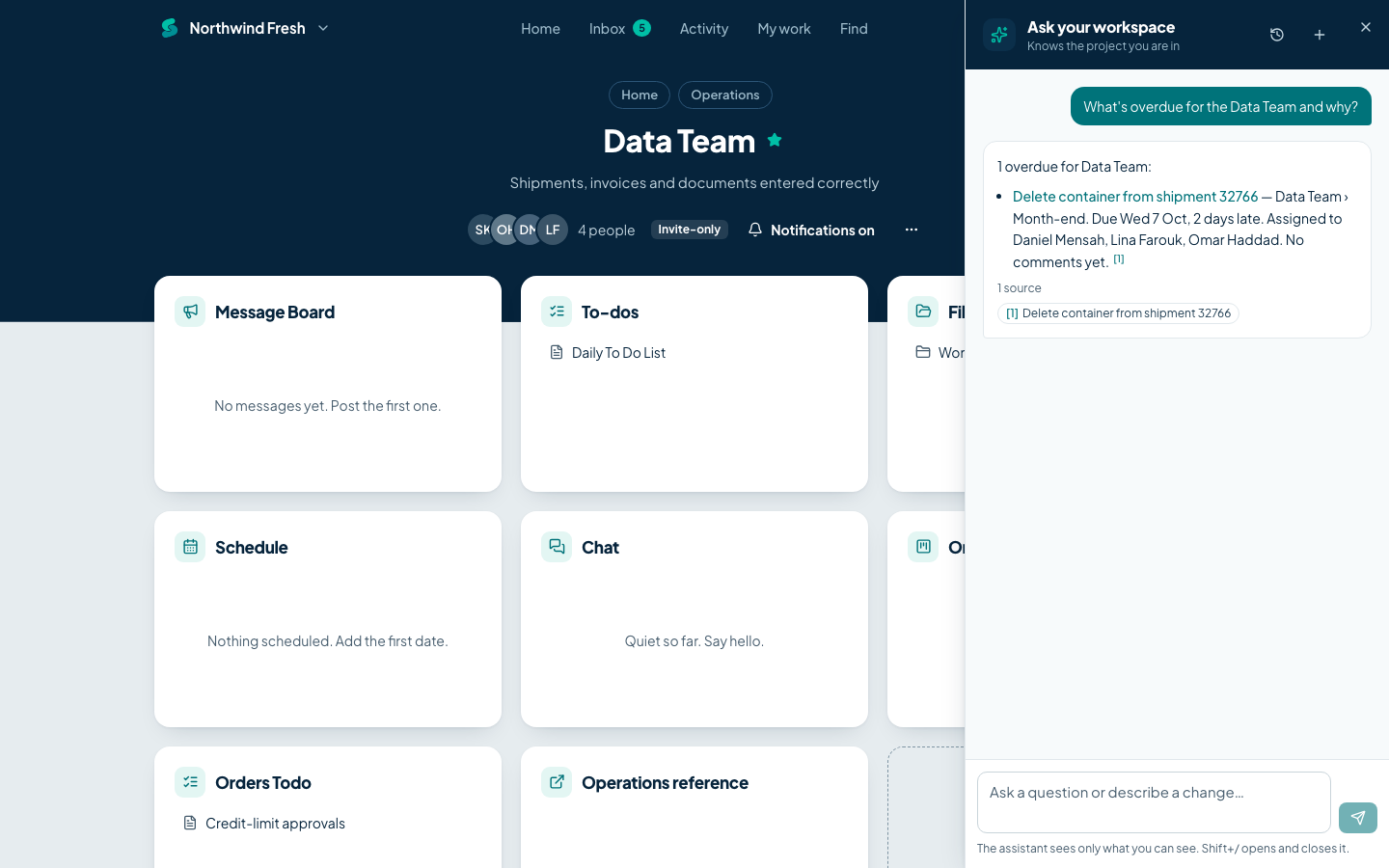1389x868 pixels.
Task: Click the Schedule calendar icon
Action: (190, 547)
